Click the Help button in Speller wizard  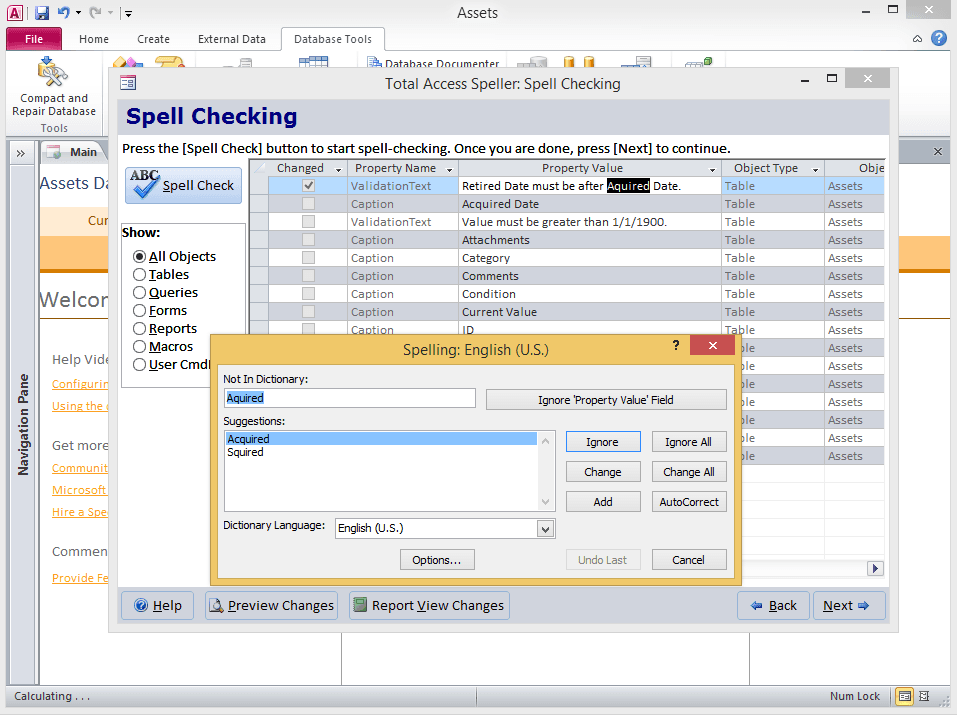(x=157, y=606)
